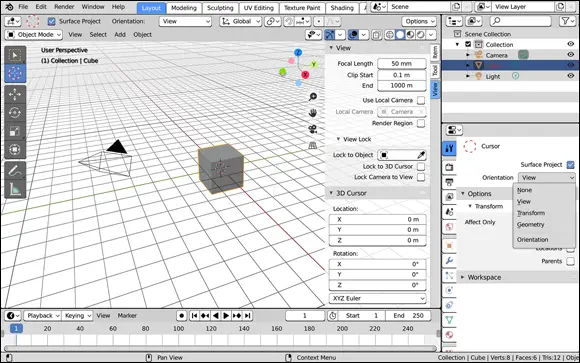Hide the Camera in outliner

pyautogui.click(x=571, y=55)
